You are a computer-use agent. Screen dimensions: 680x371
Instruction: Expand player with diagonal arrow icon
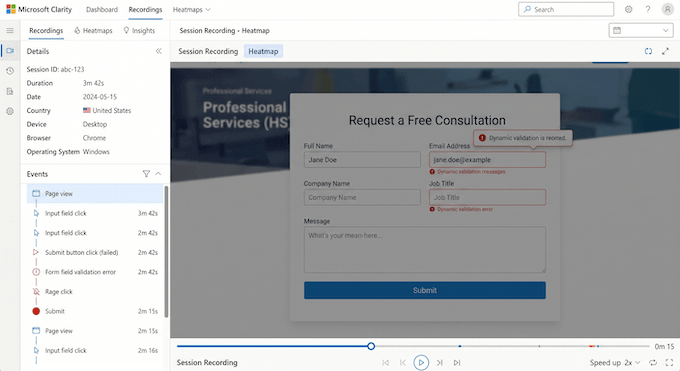(665, 51)
